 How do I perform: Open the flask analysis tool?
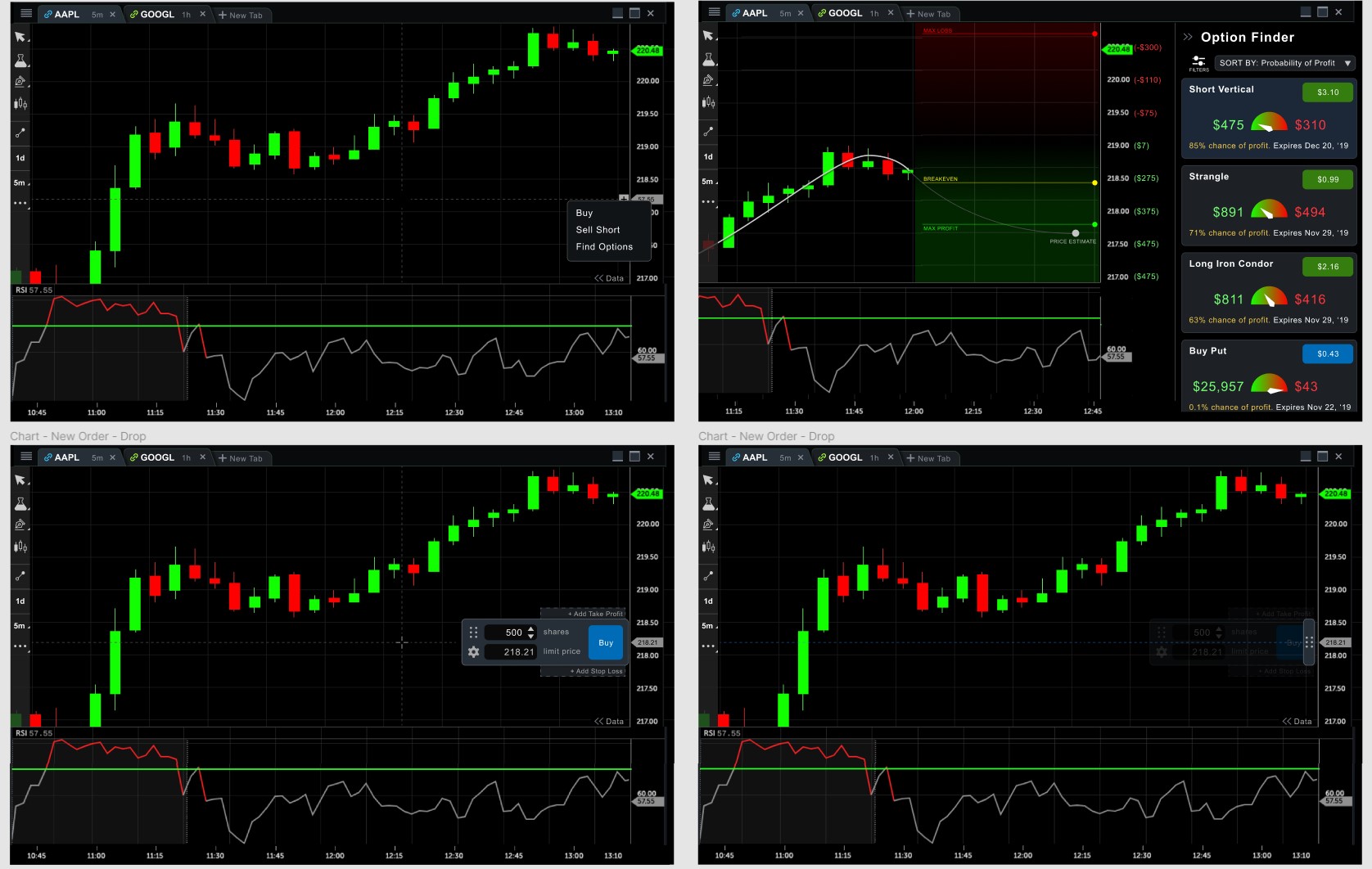(x=20, y=61)
